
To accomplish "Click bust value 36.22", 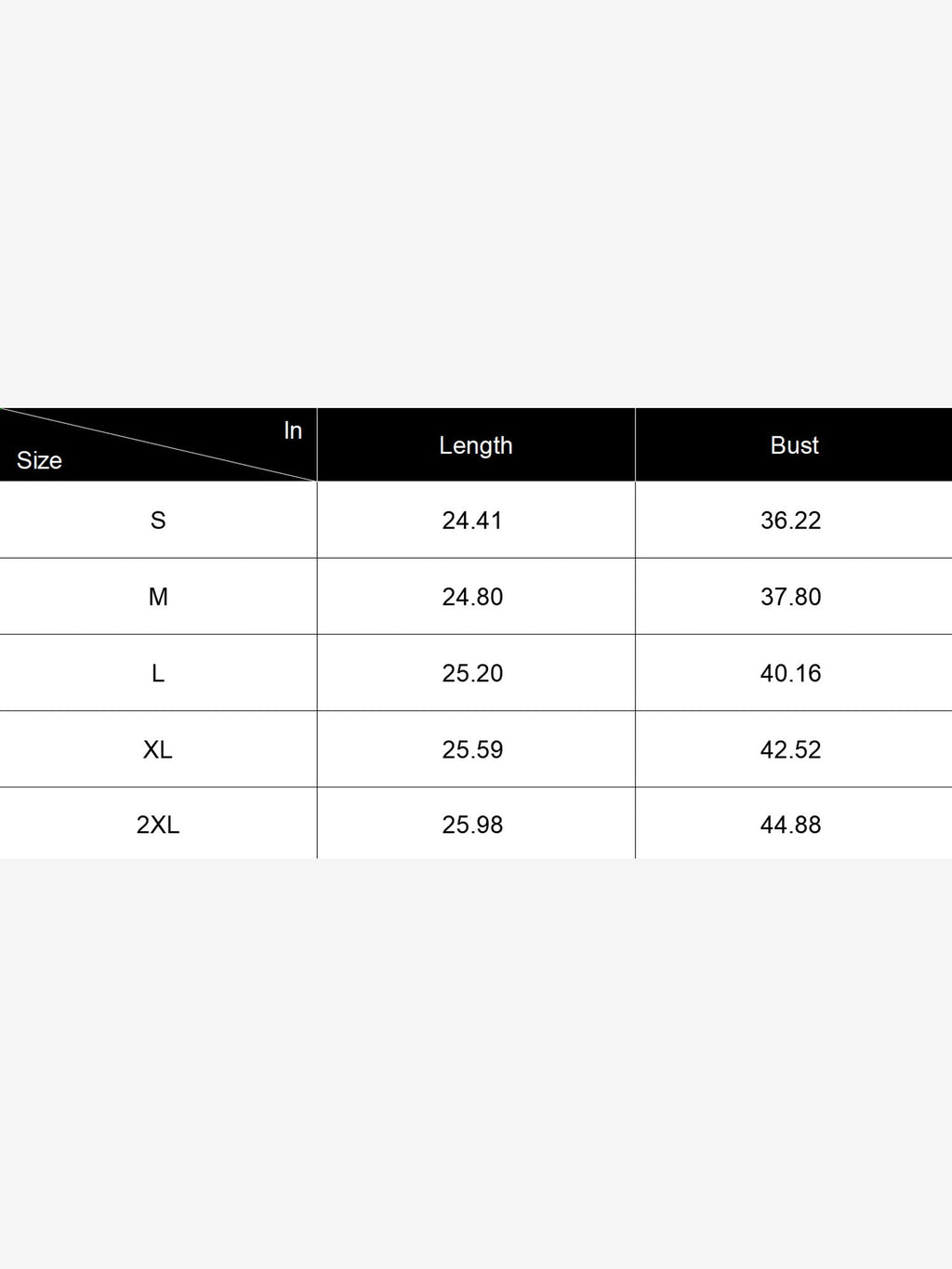I will pyautogui.click(x=791, y=521).
